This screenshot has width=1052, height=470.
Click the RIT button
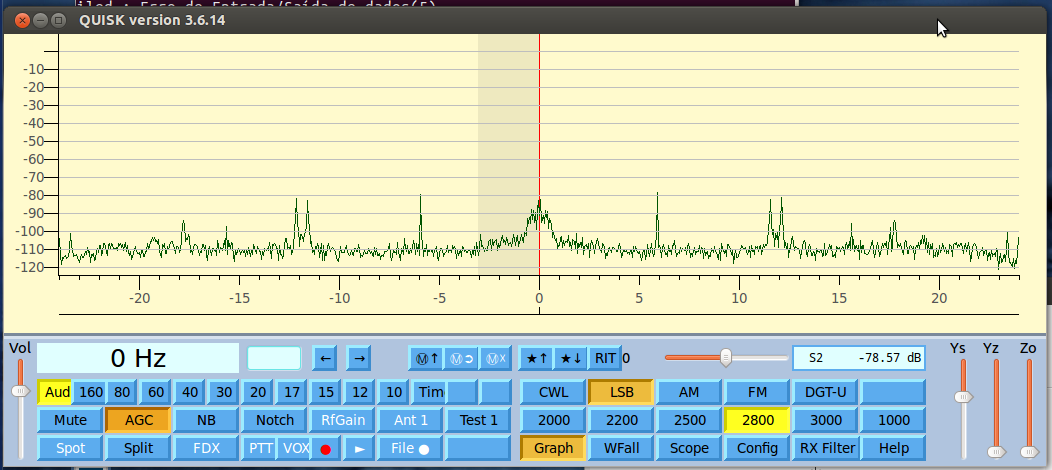[x=604, y=358]
